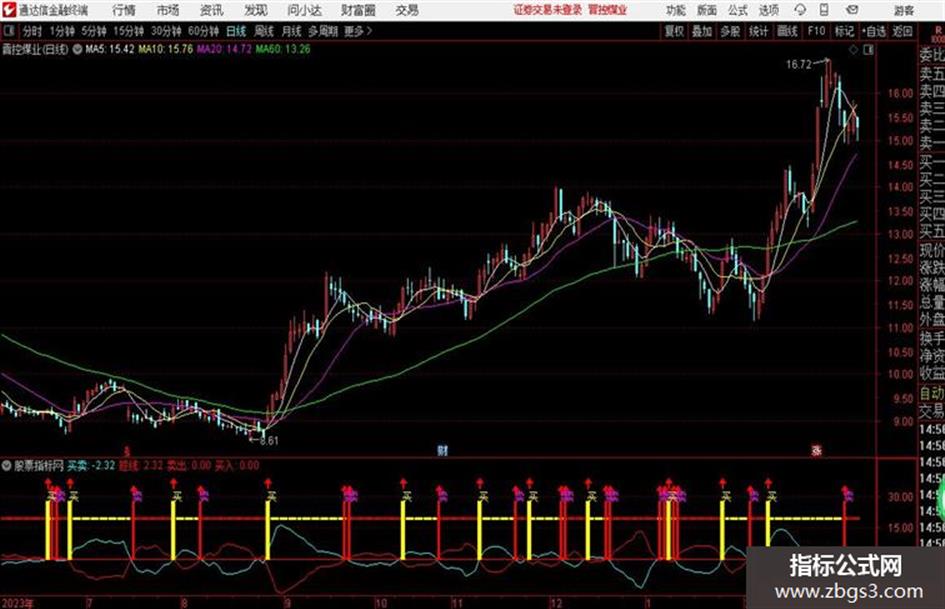Image resolution: width=945 pixels, height=609 pixels.
Task: Switch to the 多周期 multi-period tab
Action: (323, 31)
